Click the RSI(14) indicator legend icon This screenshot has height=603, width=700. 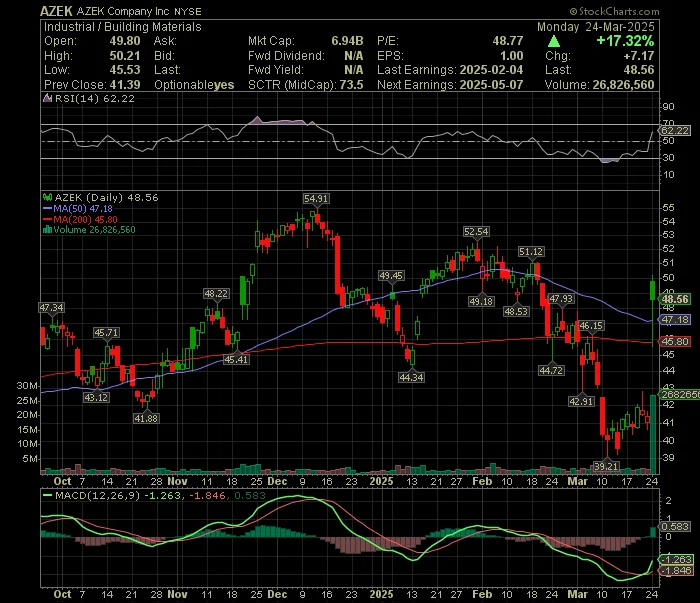pyautogui.click(x=47, y=98)
